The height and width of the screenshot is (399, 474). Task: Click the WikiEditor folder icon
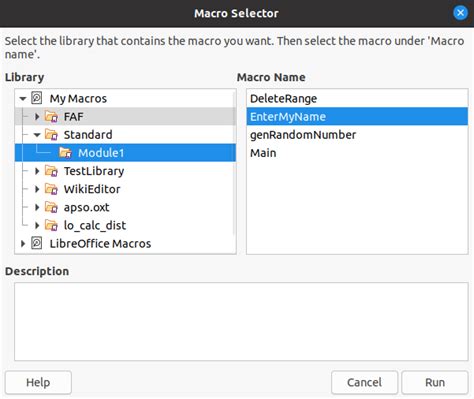coord(51,189)
